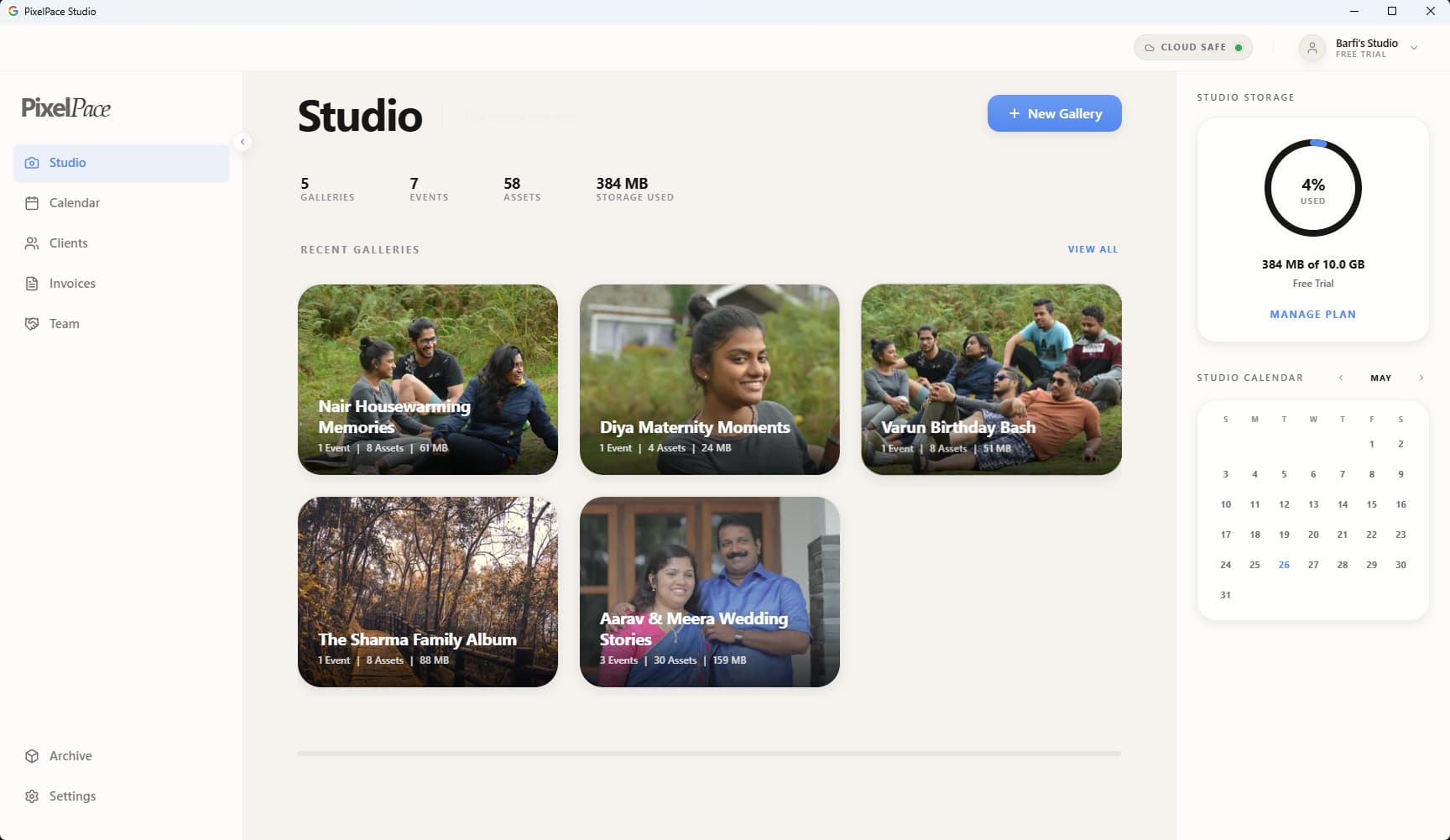Click the Calendar icon in sidebar
Image resolution: width=1450 pixels, height=840 pixels.
[32, 203]
